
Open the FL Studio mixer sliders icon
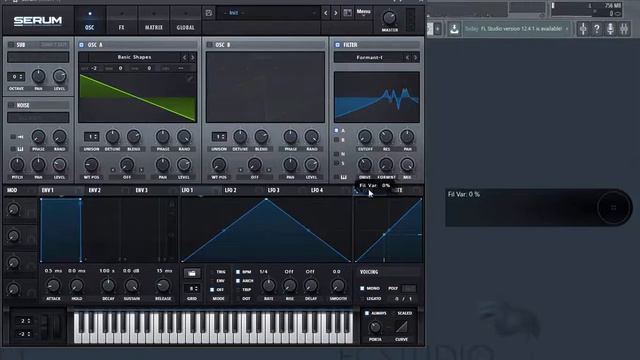(624, 29)
